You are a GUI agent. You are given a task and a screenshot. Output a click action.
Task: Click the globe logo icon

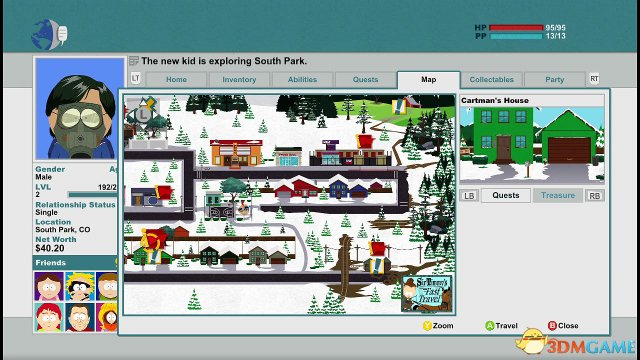49,35
